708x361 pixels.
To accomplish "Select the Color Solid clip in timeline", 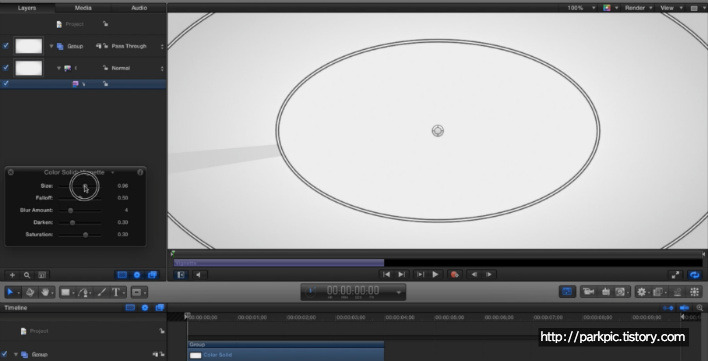I will [286, 355].
